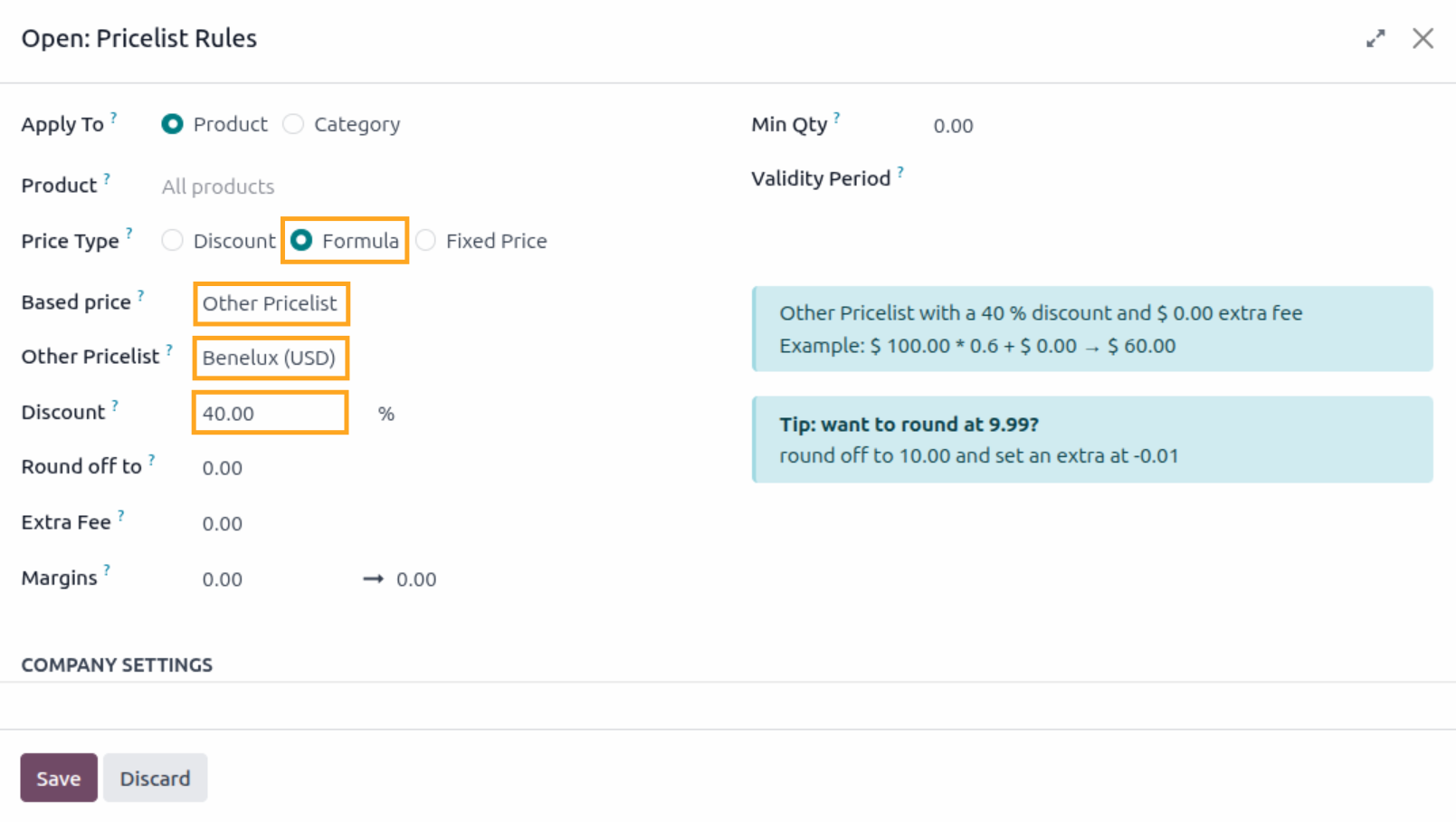Expand the dialog to full screen
The image size is (1456, 822).
click(1375, 38)
